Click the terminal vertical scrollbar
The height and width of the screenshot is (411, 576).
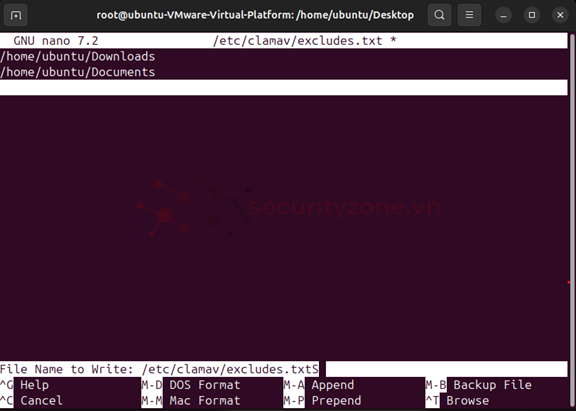(x=572, y=220)
